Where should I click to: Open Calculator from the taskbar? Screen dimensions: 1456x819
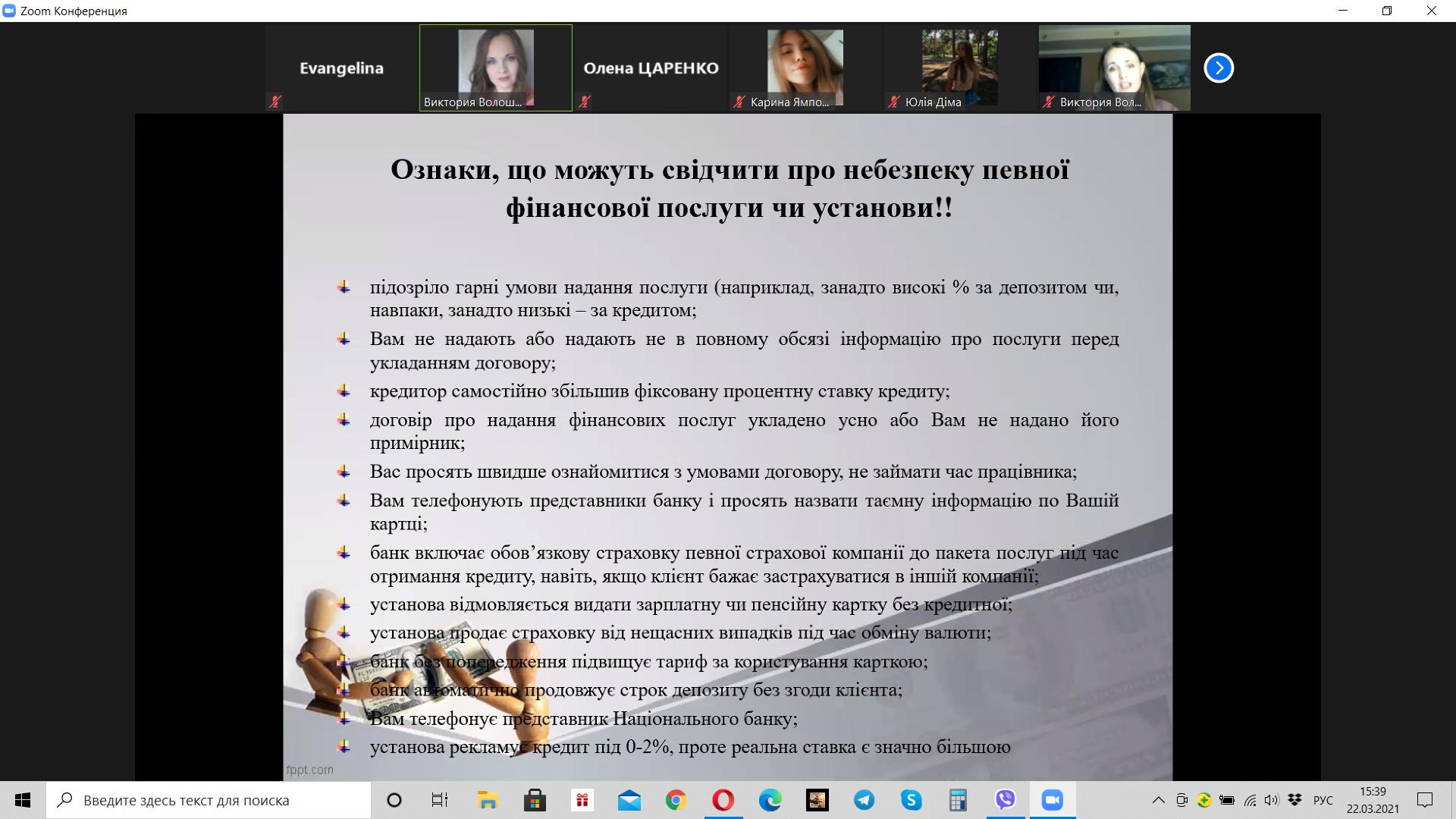(958, 800)
